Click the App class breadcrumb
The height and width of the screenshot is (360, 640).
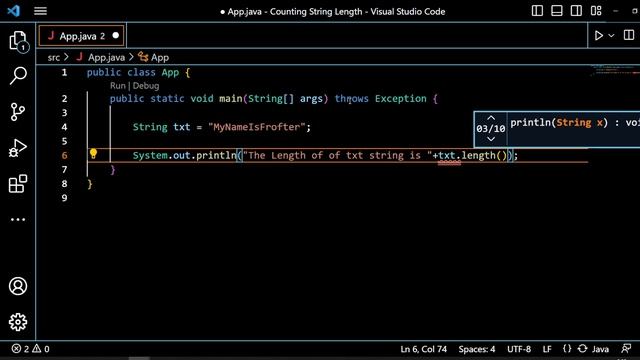[x=160, y=58]
